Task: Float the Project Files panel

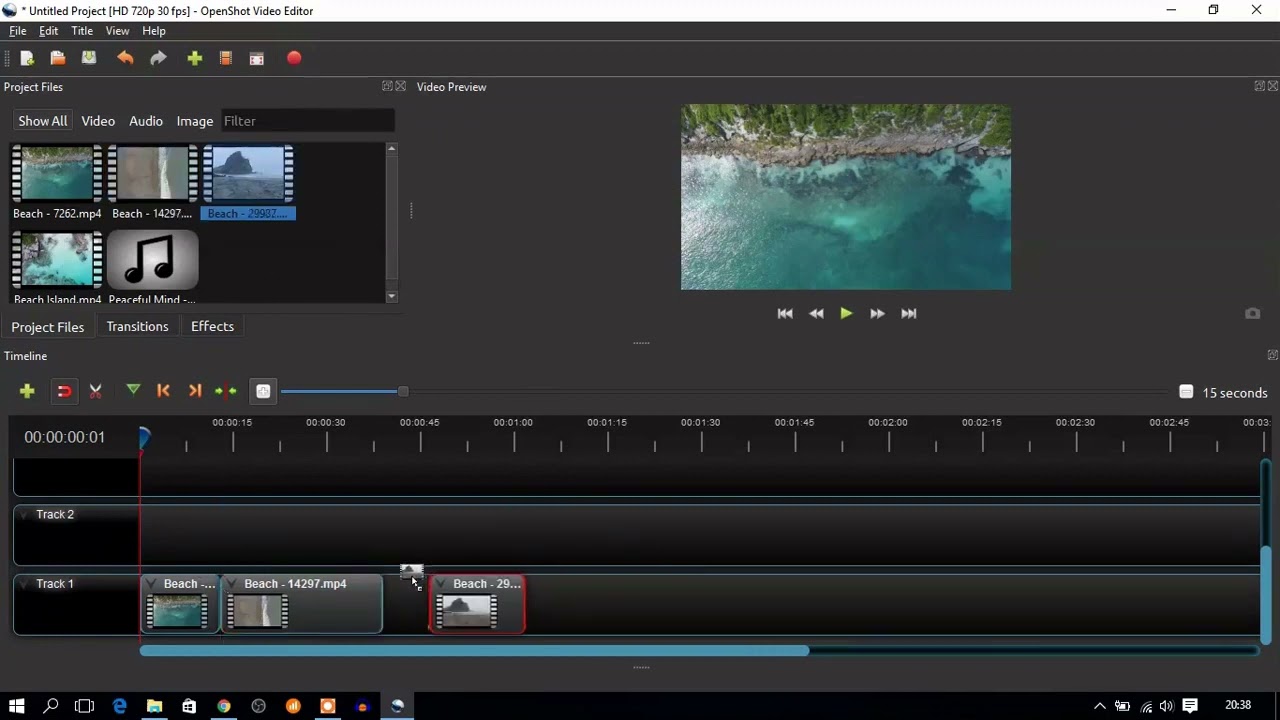Action: pyautogui.click(x=387, y=86)
